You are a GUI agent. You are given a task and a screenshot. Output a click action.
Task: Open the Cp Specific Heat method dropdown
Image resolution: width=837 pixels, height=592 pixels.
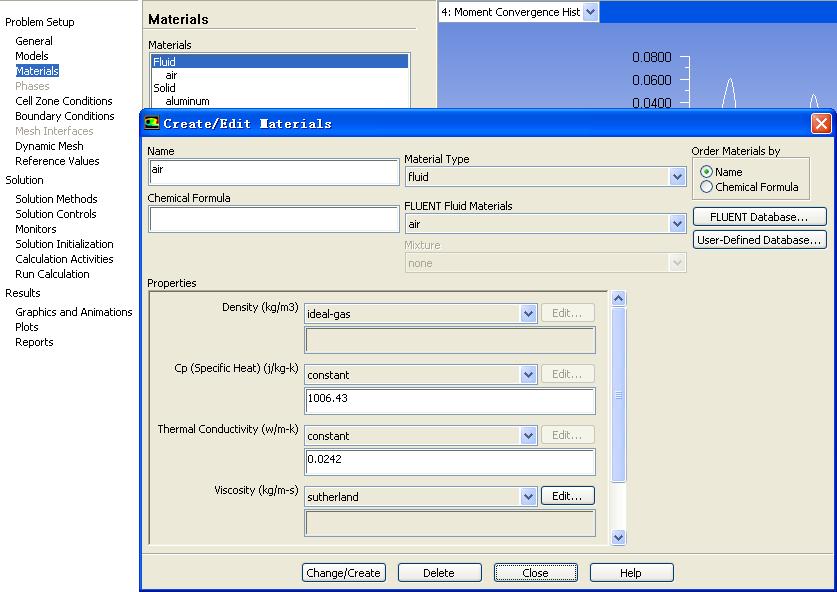[x=529, y=375]
